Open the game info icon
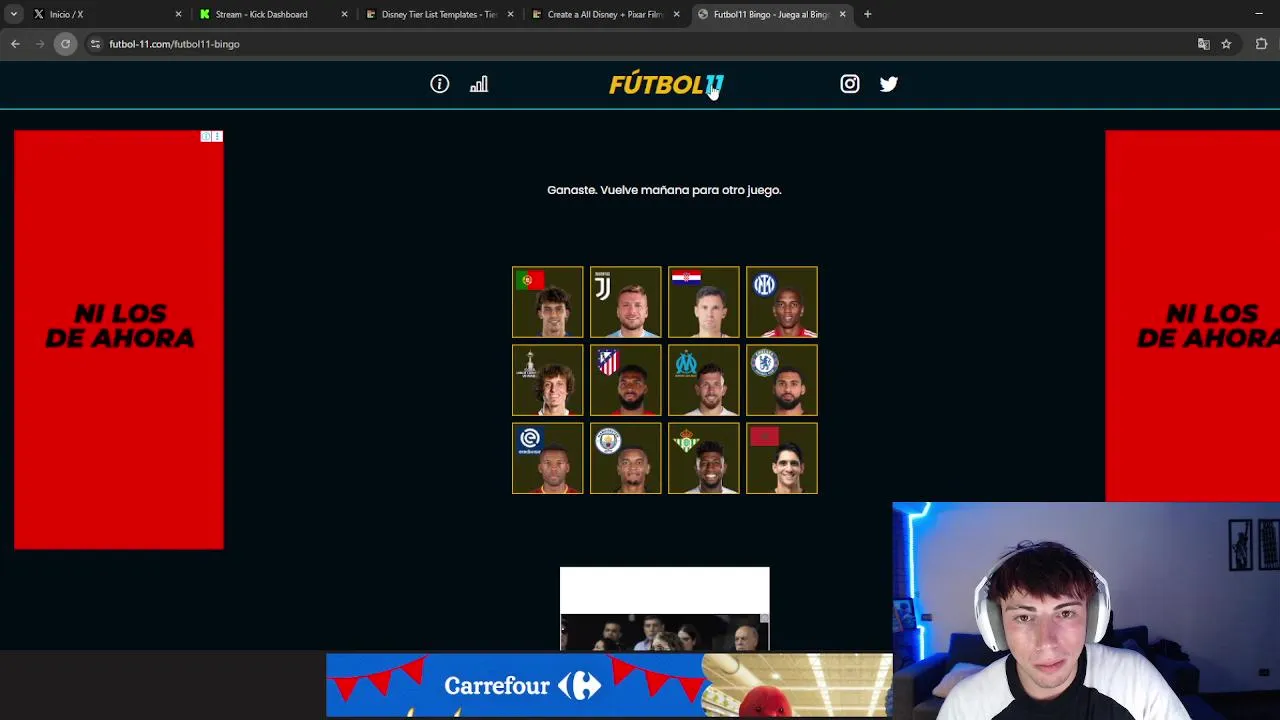 (x=440, y=84)
